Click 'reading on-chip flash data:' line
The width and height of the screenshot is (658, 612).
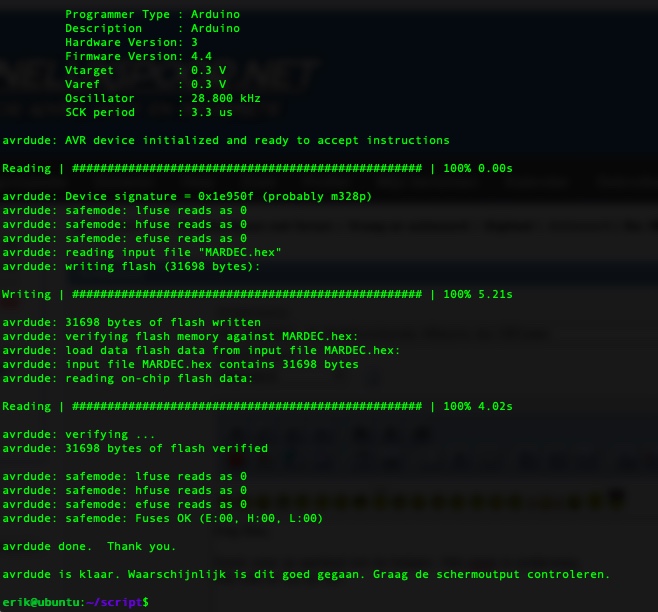[128, 379]
